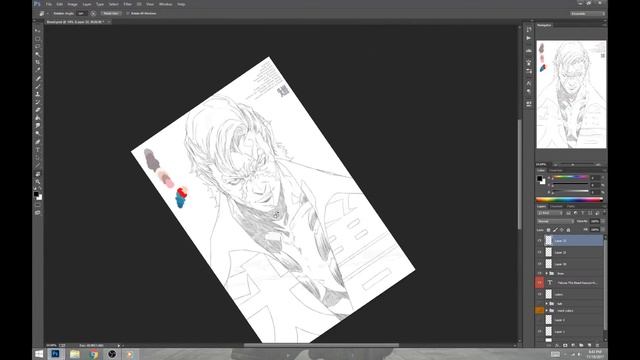The height and width of the screenshot is (360, 640).
Task: Select the Line shape tool
Action: (x=38, y=165)
